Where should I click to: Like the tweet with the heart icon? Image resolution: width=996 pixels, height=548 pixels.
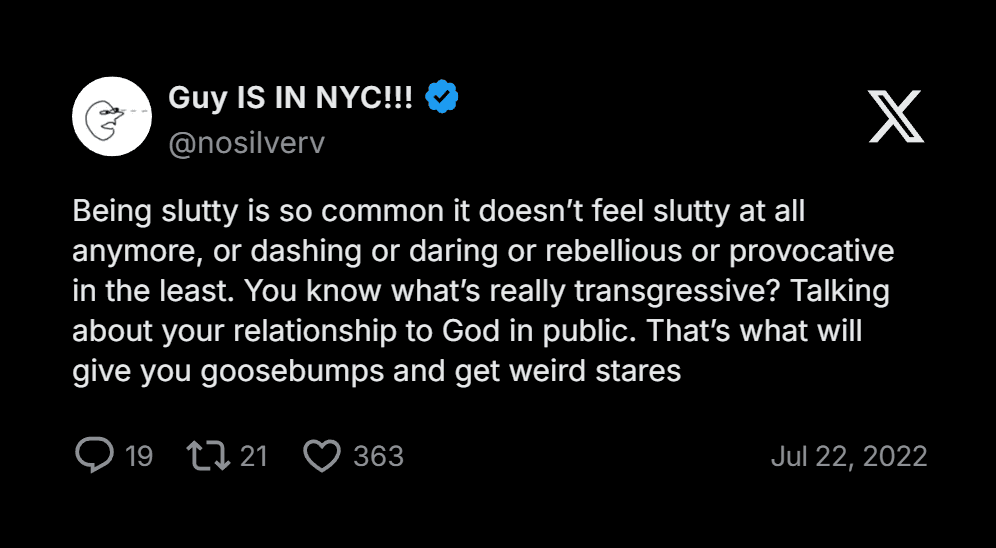pyautogui.click(x=322, y=456)
